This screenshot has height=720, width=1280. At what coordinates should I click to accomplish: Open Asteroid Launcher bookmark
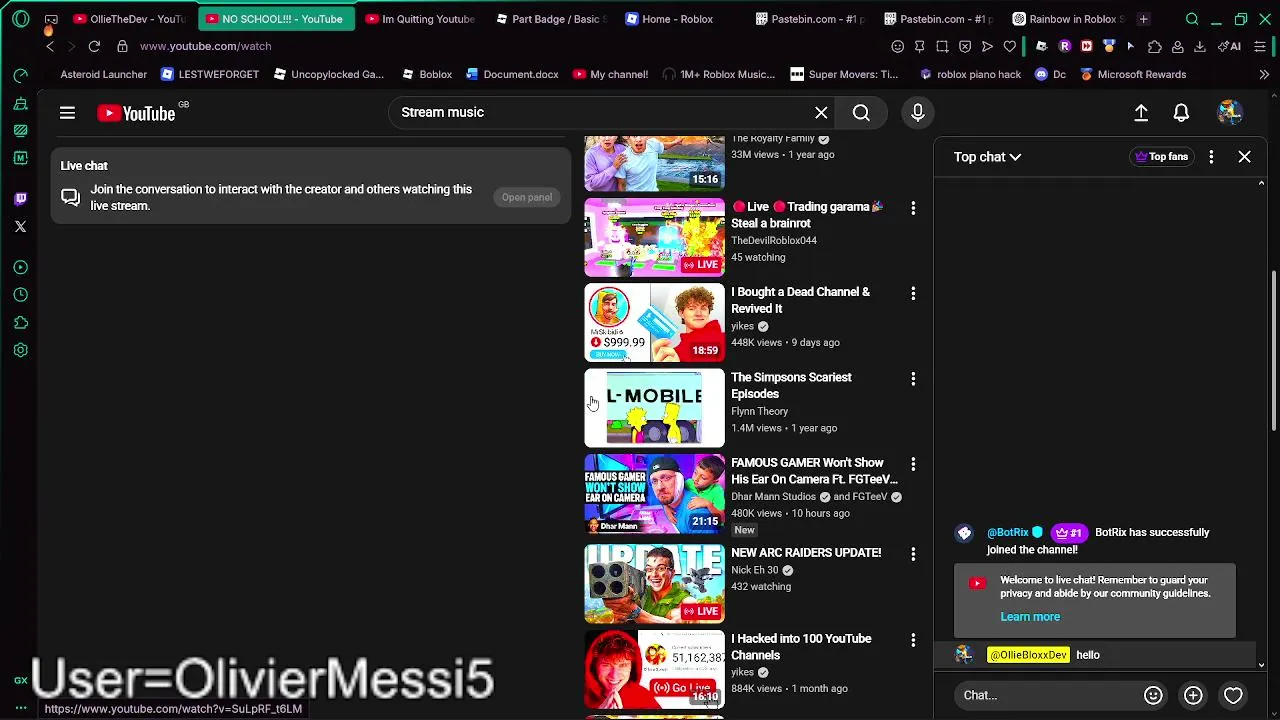[103, 75]
